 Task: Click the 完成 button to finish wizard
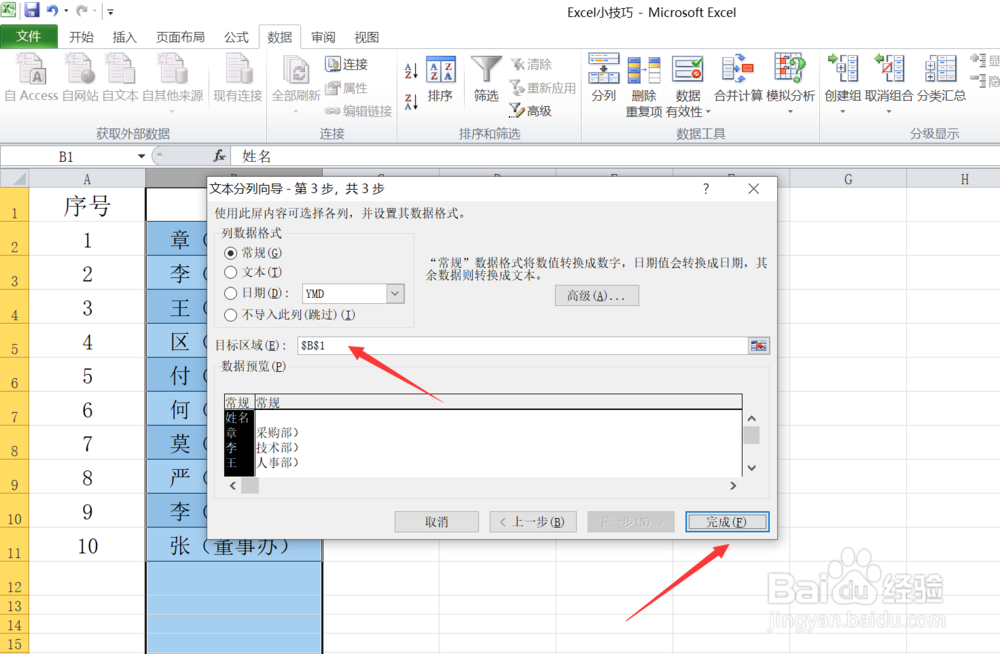pyautogui.click(x=727, y=521)
